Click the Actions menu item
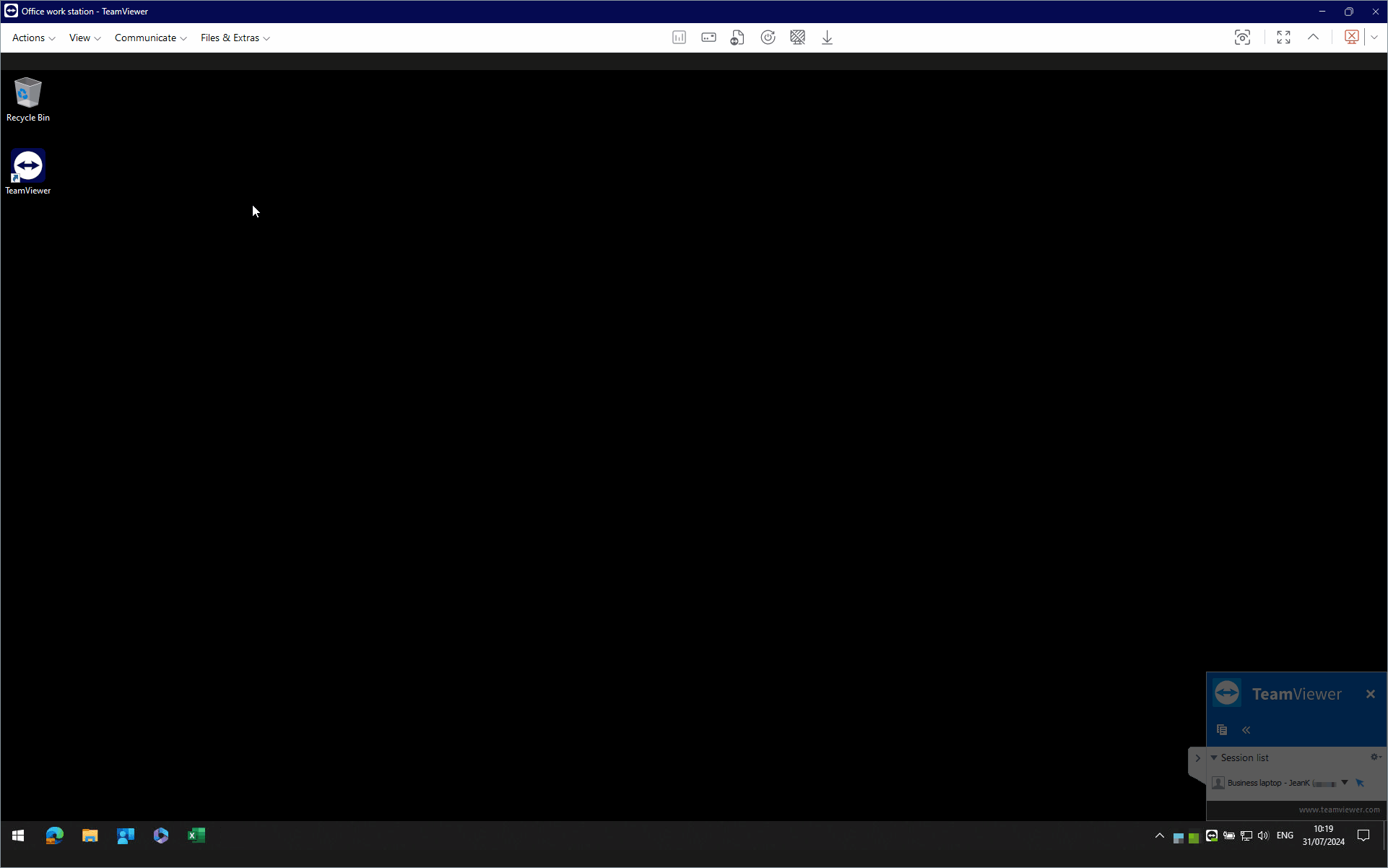Viewport: 1388px width, 868px height. coord(28,37)
